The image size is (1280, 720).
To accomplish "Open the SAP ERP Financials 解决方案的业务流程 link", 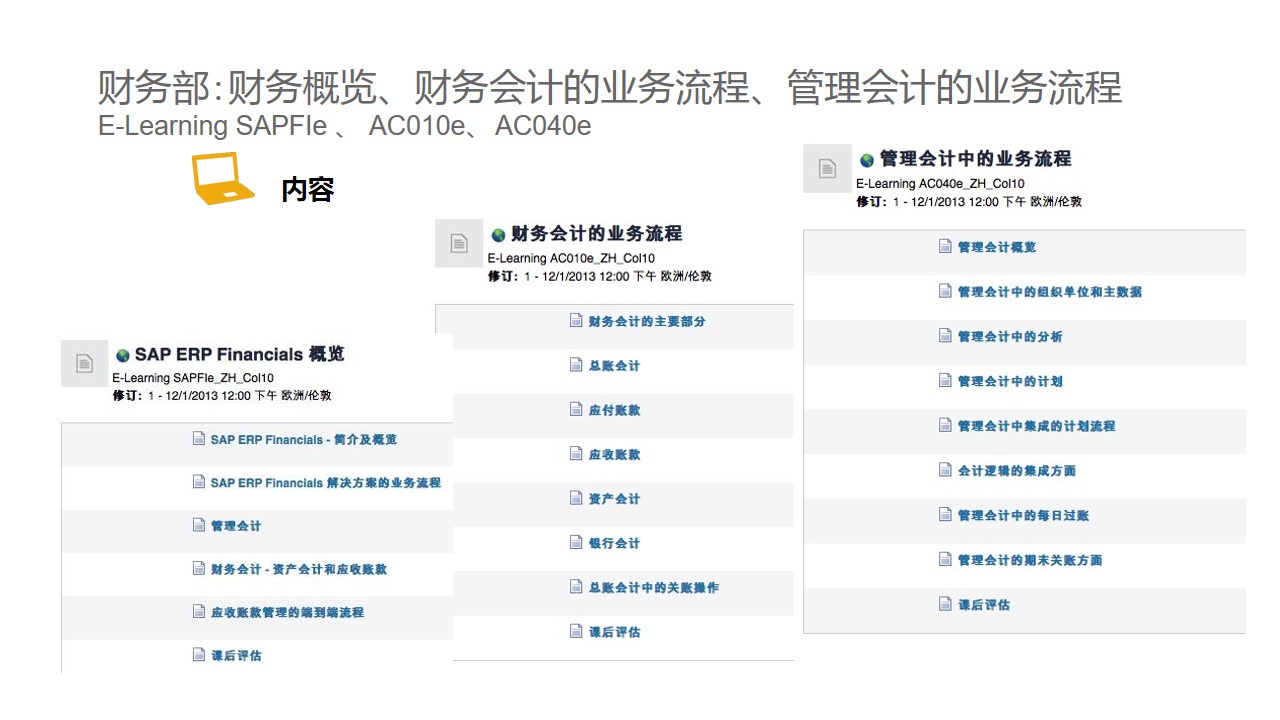I will [x=326, y=483].
